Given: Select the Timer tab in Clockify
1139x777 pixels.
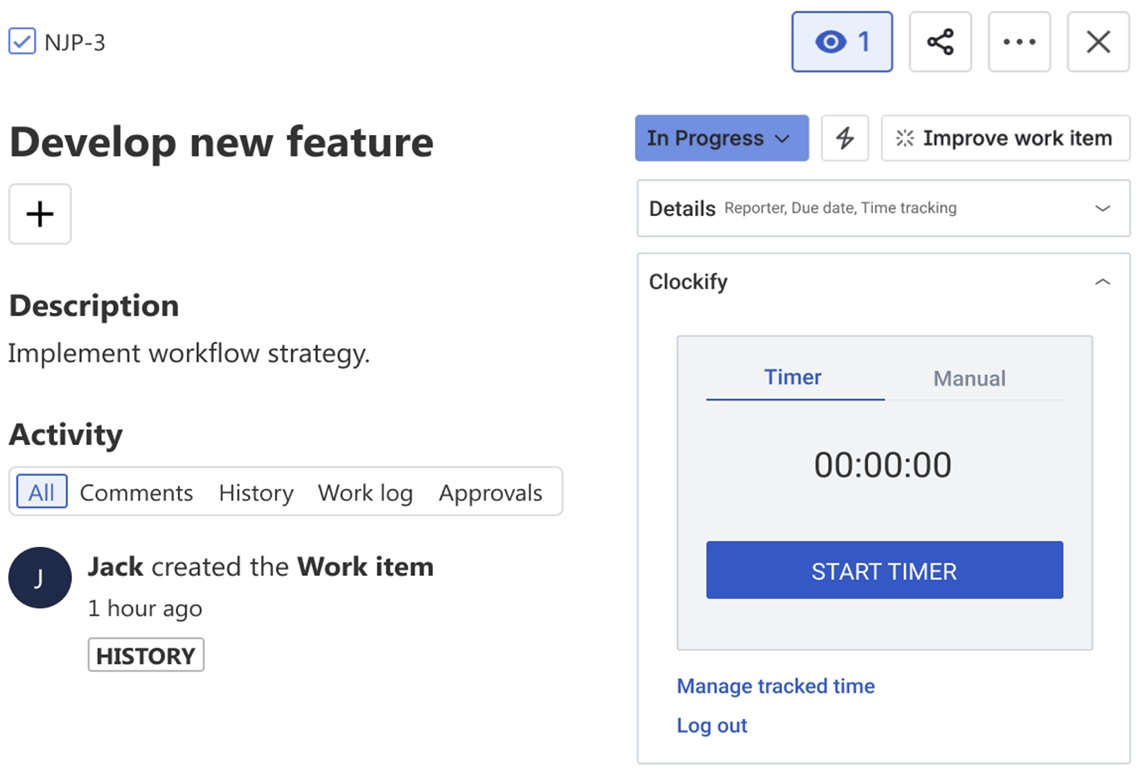Looking at the screenshot, I should point(793,378).
